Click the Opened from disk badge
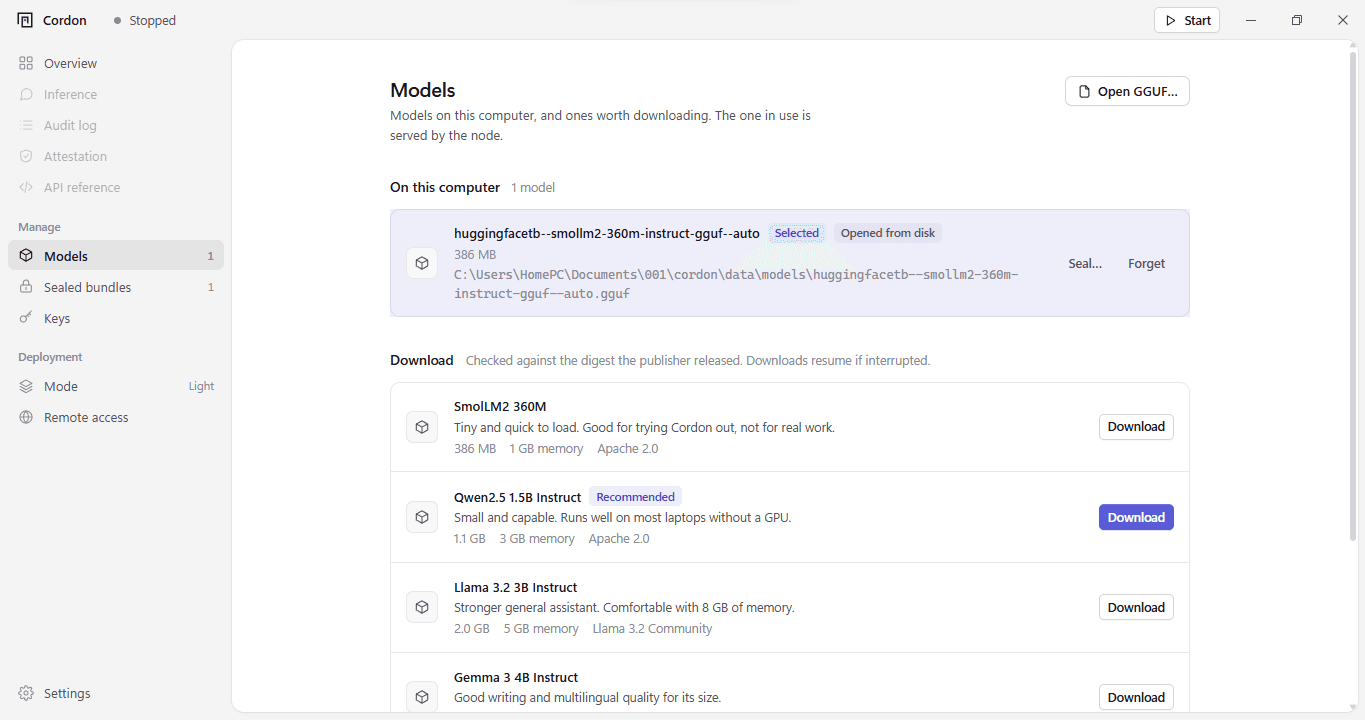 point(888,233)
